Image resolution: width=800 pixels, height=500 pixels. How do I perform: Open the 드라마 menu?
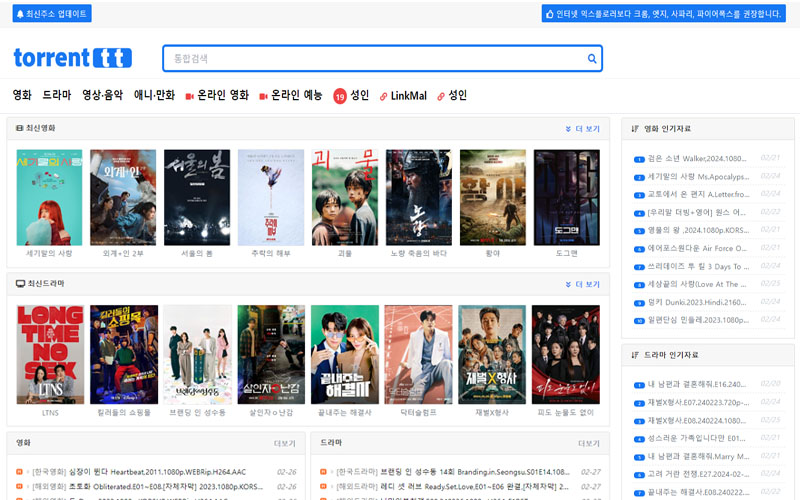point(57,95)
